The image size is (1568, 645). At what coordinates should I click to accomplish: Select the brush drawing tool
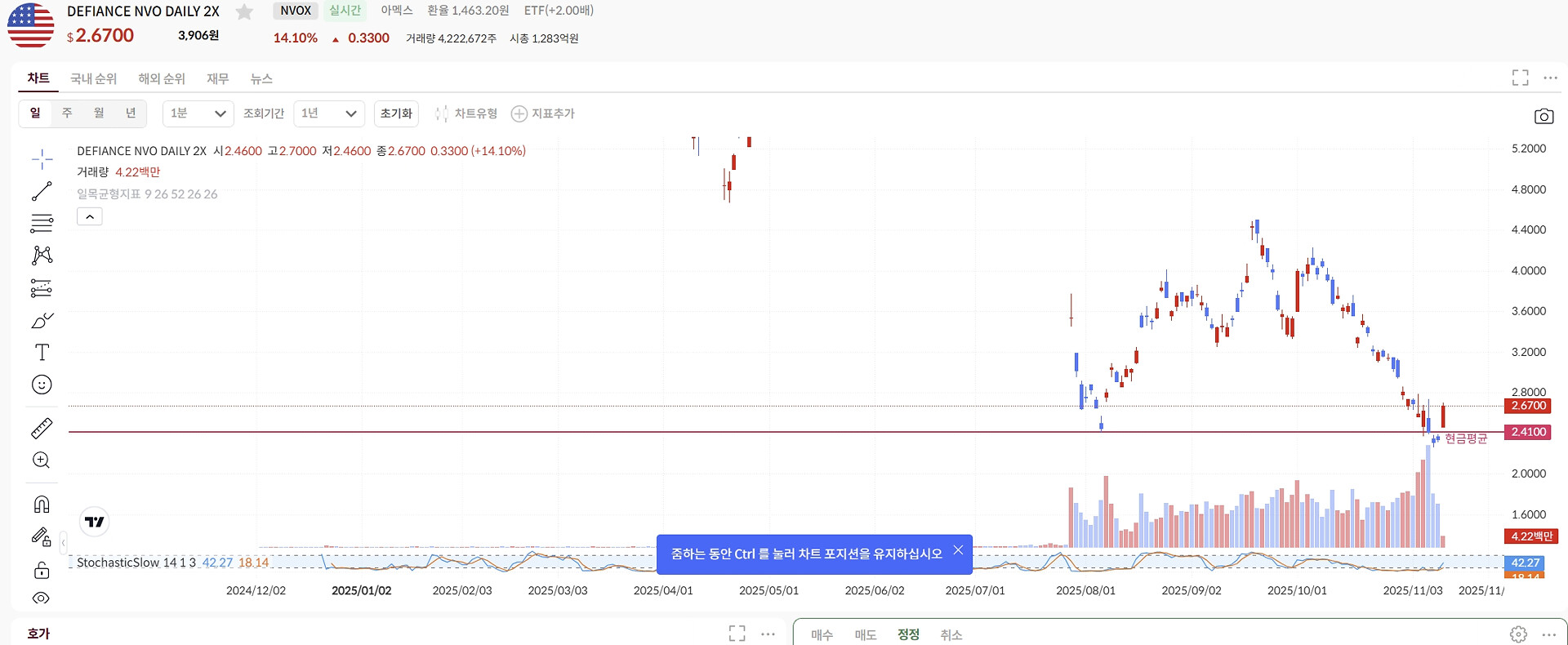[x=42, y=320]
